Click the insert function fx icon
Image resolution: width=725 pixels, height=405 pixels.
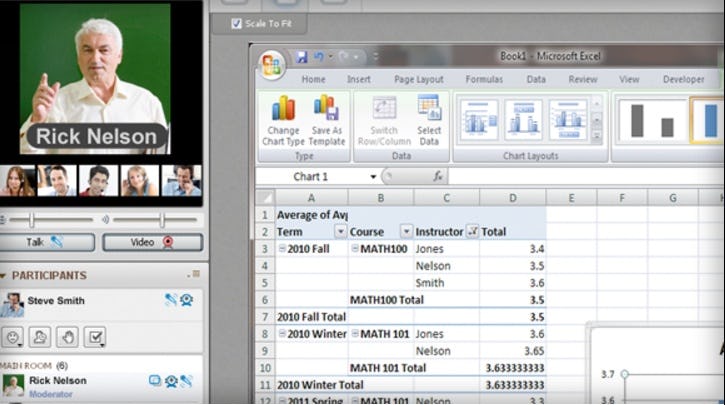[437, 176]
